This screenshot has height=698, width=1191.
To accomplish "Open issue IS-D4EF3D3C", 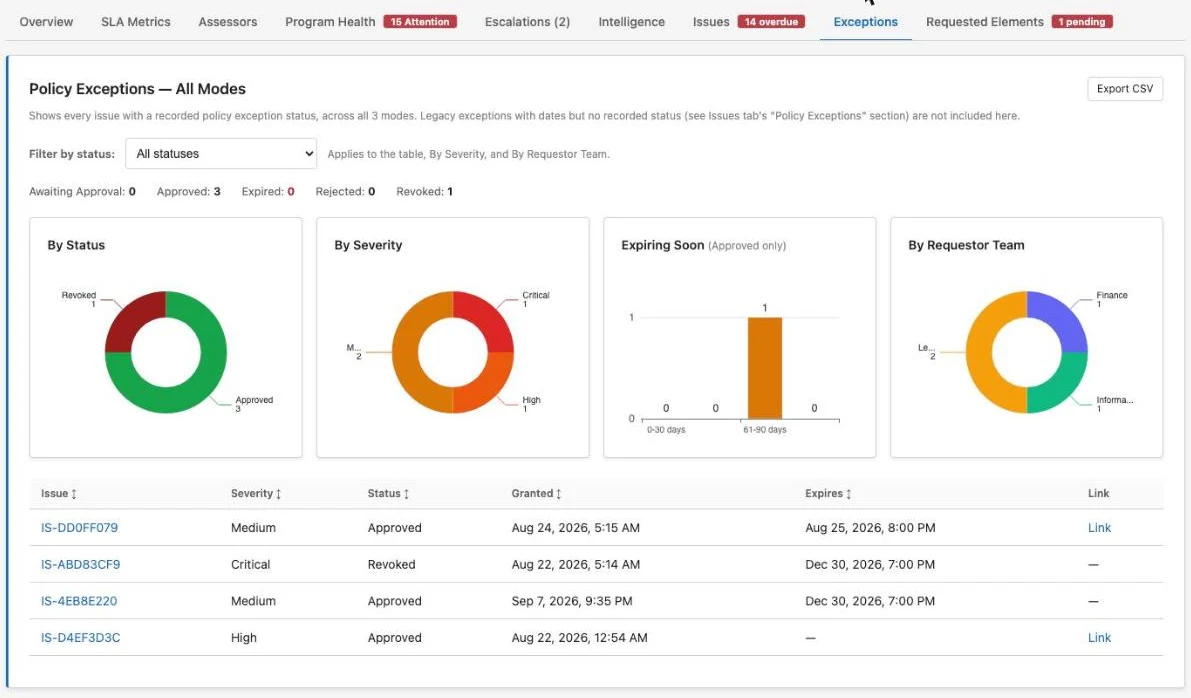I will point(81,638).
